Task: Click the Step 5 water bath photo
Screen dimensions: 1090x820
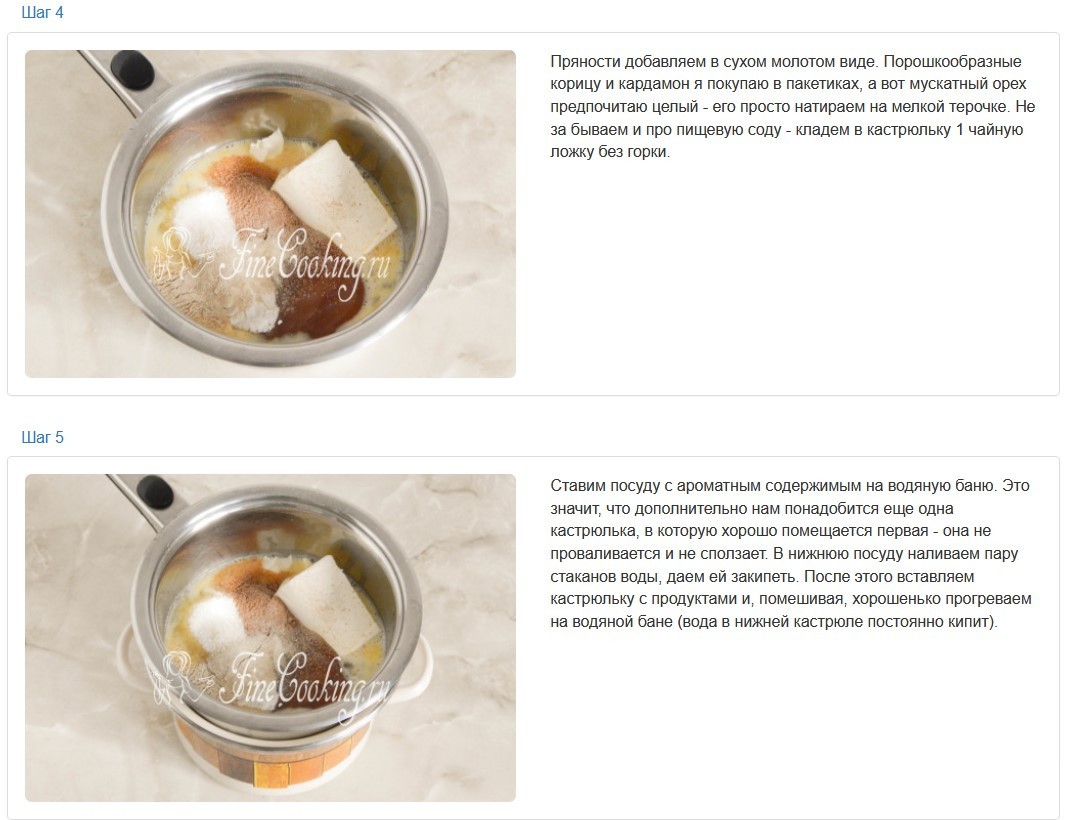Action: click(270, 638)
